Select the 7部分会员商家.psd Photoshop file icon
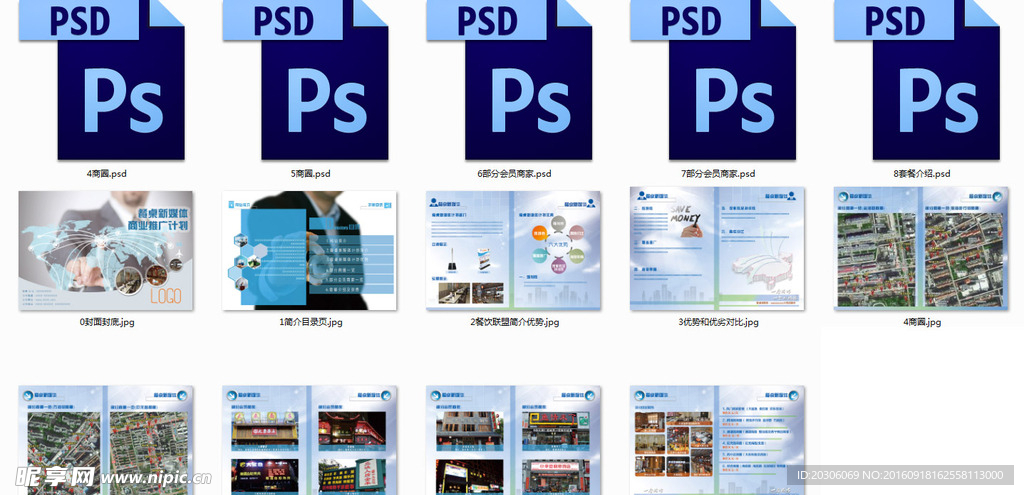The width and height of the screenshot is (1024, 495). coord(713,80)
